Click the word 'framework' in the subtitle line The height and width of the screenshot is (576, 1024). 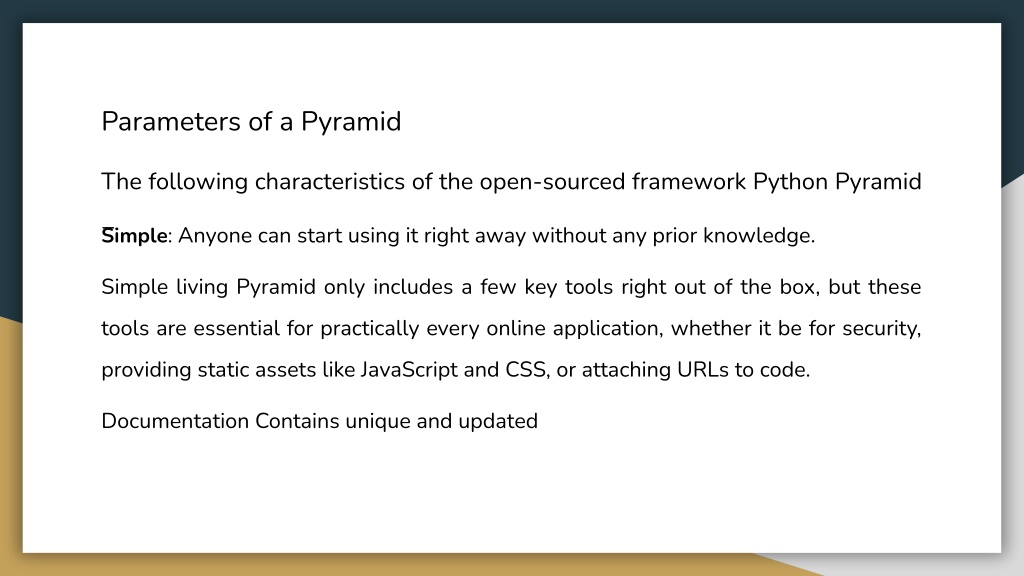(x=689, y=182)
